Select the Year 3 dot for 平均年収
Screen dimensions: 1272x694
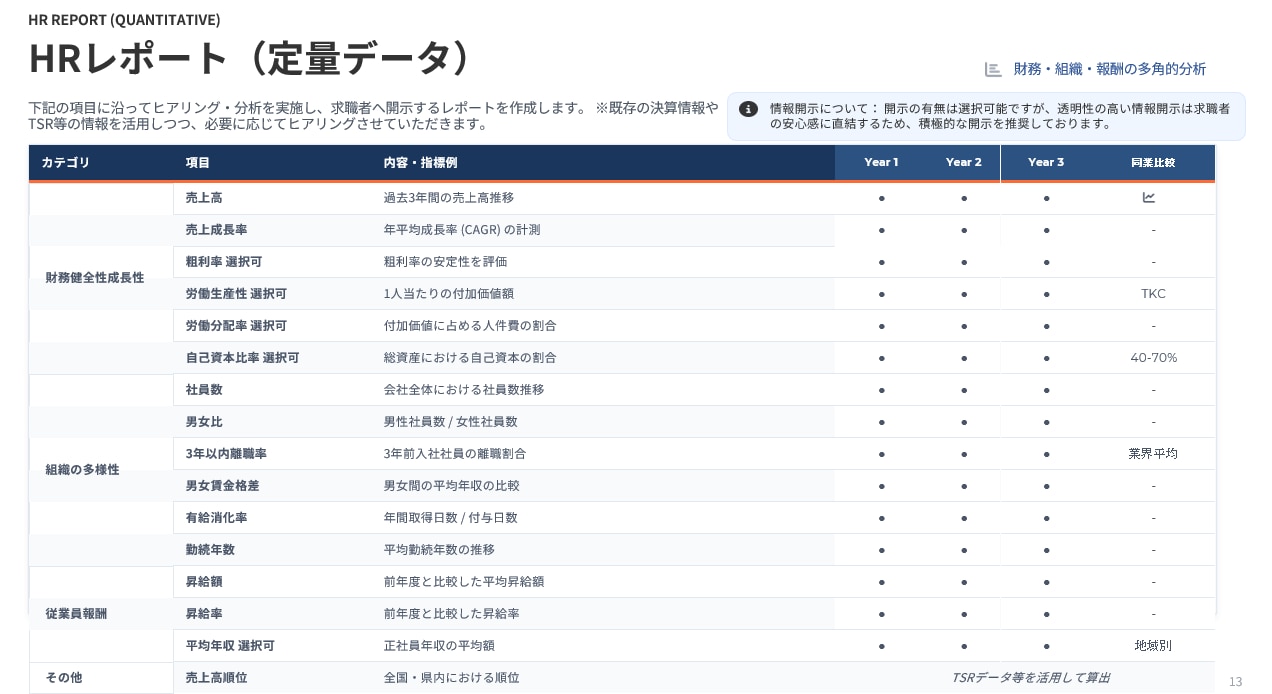(x=1046, y=646)
